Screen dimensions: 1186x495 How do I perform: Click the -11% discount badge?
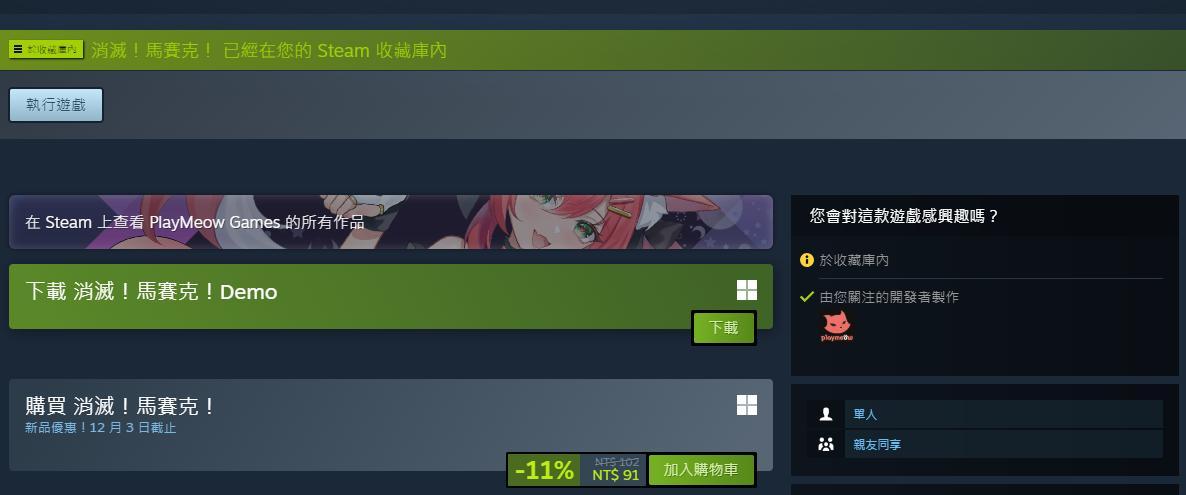pyautogui.click(x=544, y=470)
